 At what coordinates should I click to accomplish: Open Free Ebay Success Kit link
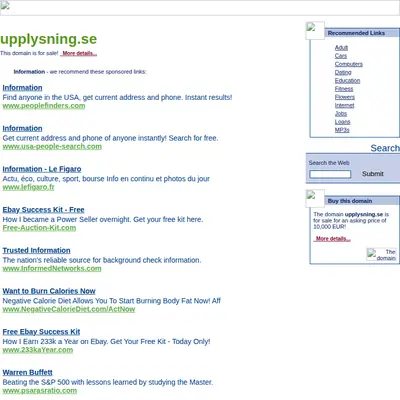[x=41, y=332]
